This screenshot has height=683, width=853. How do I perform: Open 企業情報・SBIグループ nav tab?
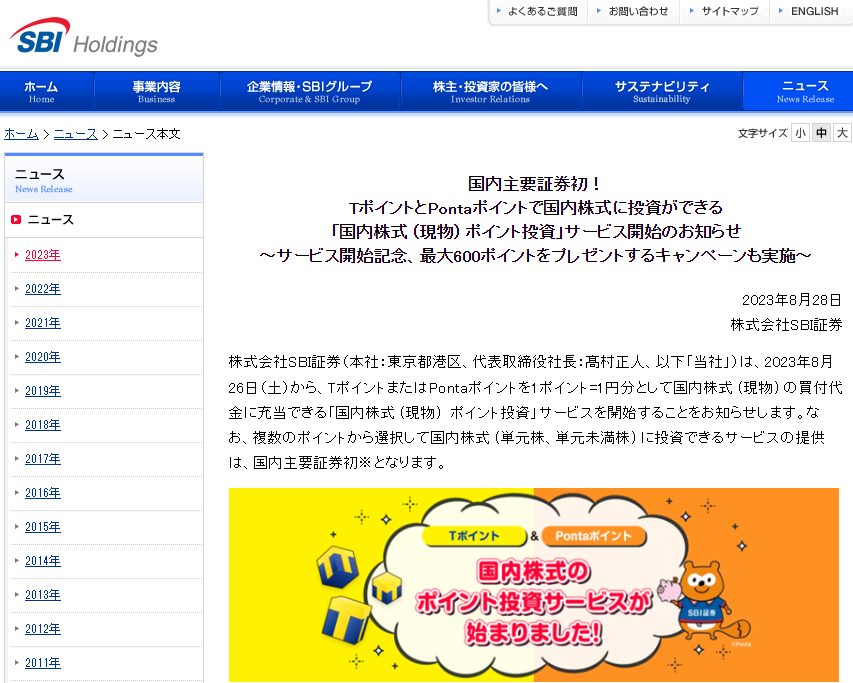tap(310, 91)
